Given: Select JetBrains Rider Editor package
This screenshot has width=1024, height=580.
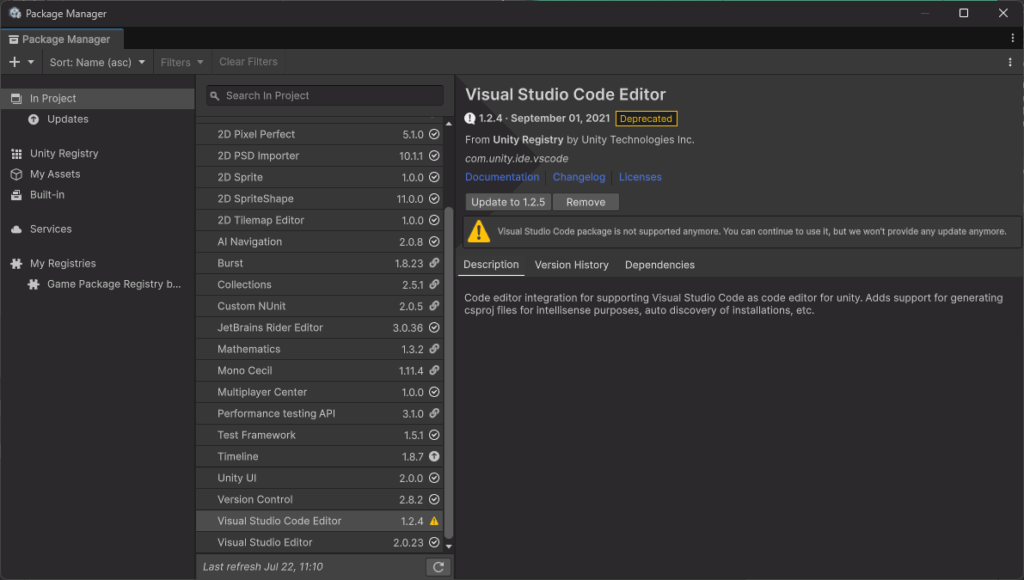Looking at the screenshot, I should [x=320, y=327].
